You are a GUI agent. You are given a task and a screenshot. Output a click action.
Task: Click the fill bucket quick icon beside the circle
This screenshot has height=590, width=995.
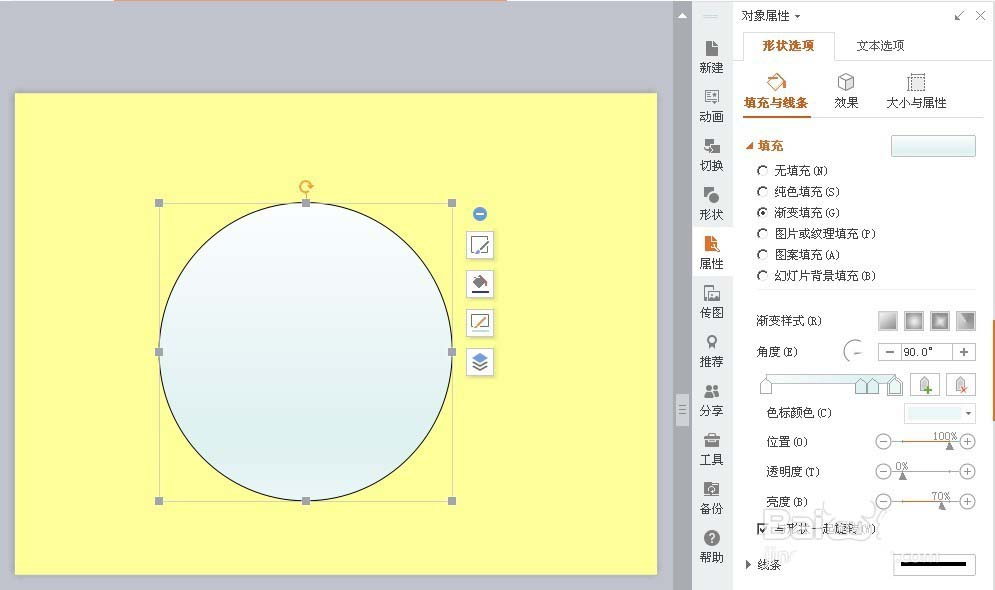pos(479,284)
